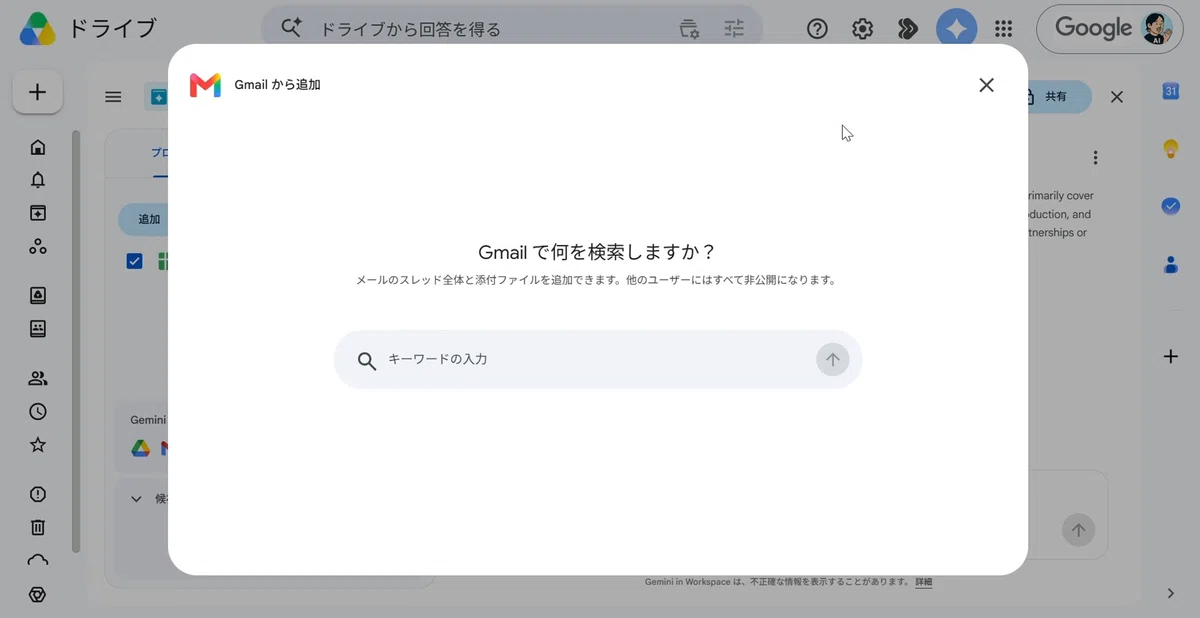This screenshot has width=1200, height=618.
Task: Click the 共有 share button
Action: [1060, 97]
